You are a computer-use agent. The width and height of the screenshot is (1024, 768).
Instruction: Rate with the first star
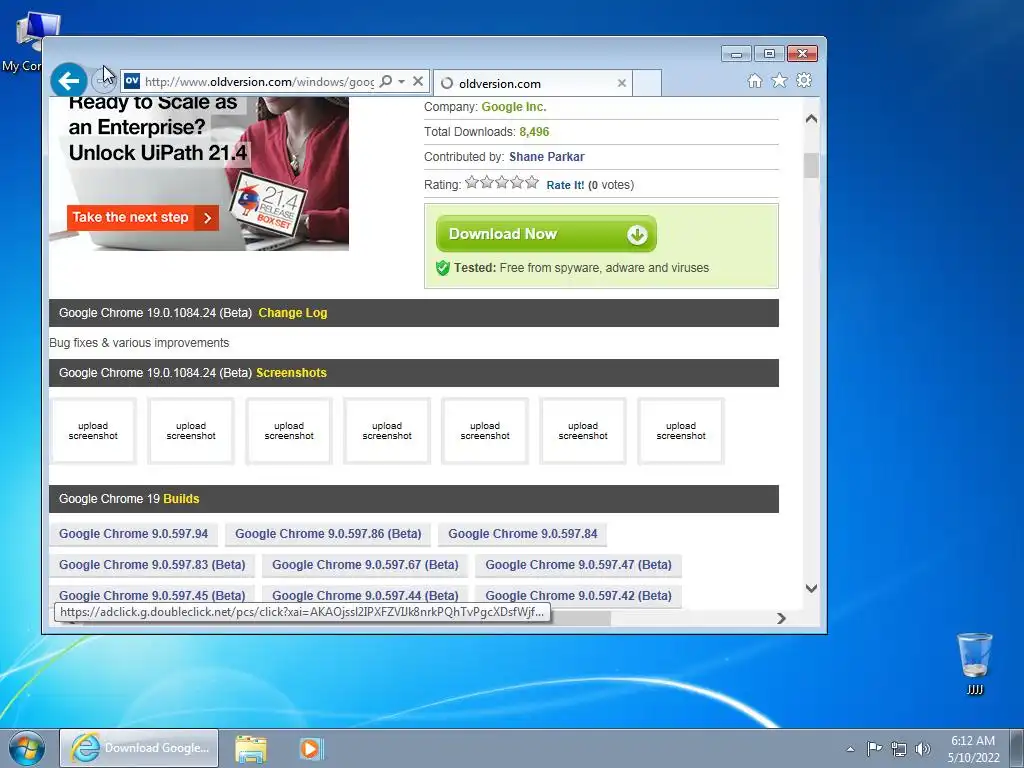click(472, 182)
